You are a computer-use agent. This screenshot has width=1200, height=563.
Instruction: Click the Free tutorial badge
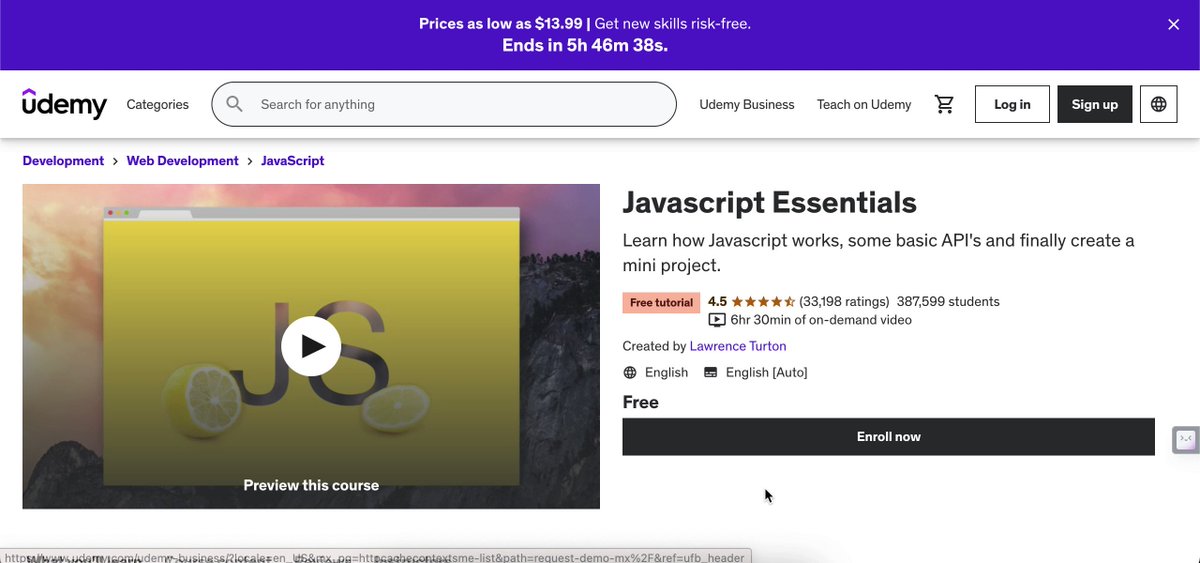(x=661, y=302)
